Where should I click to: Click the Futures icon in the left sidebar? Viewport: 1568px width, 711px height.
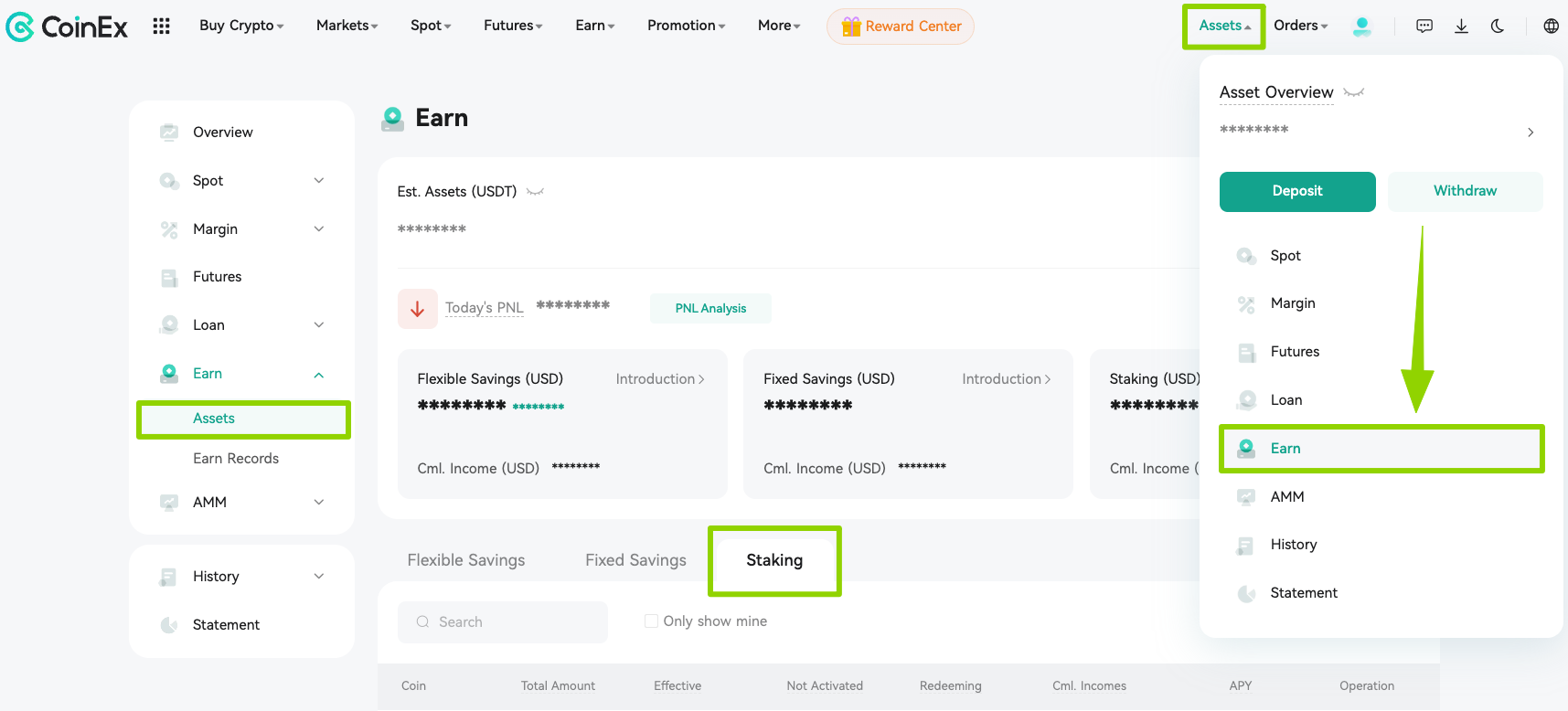pos(169,277)
